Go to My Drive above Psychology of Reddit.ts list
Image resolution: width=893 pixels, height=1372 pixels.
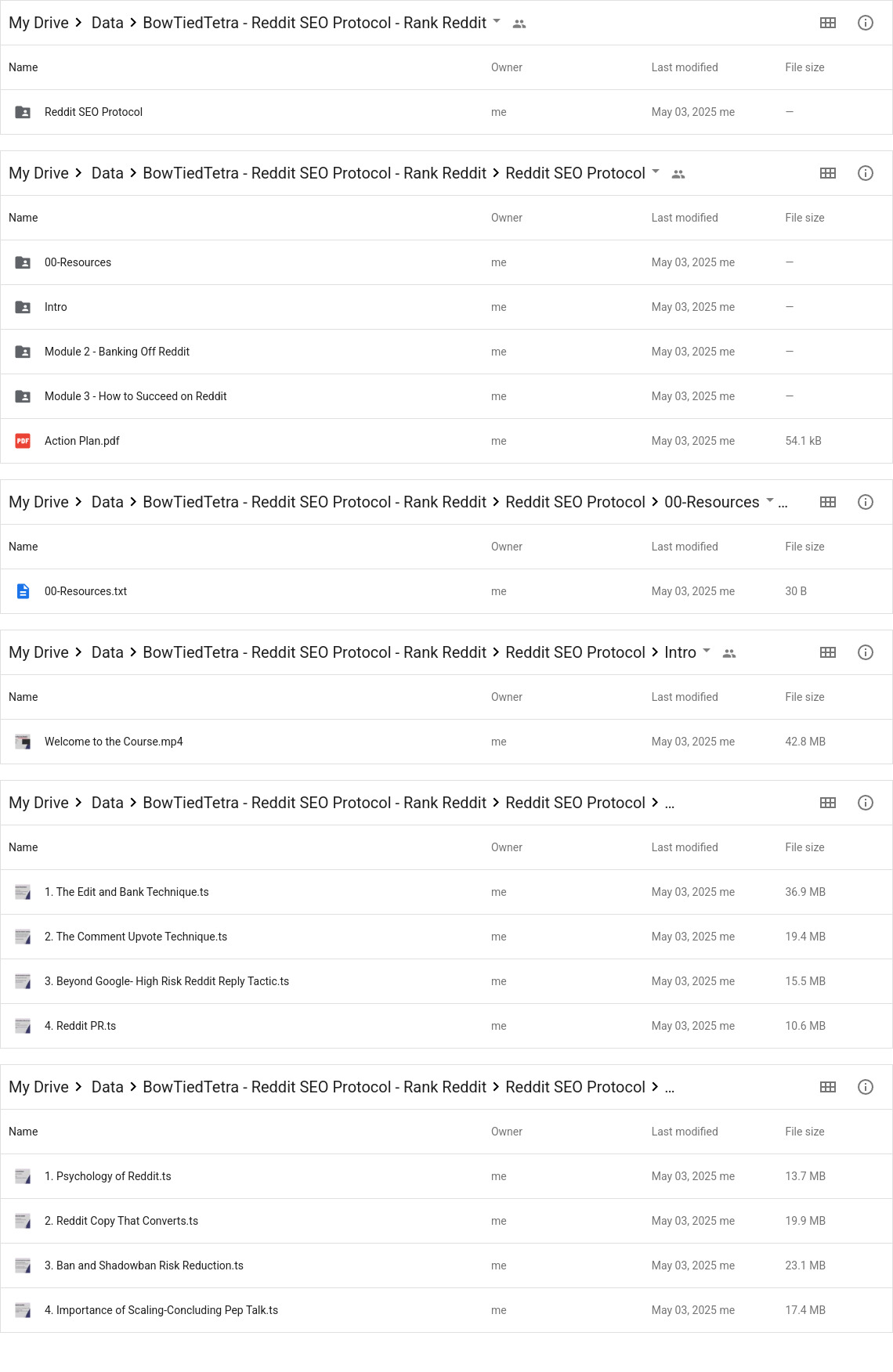38,1087
